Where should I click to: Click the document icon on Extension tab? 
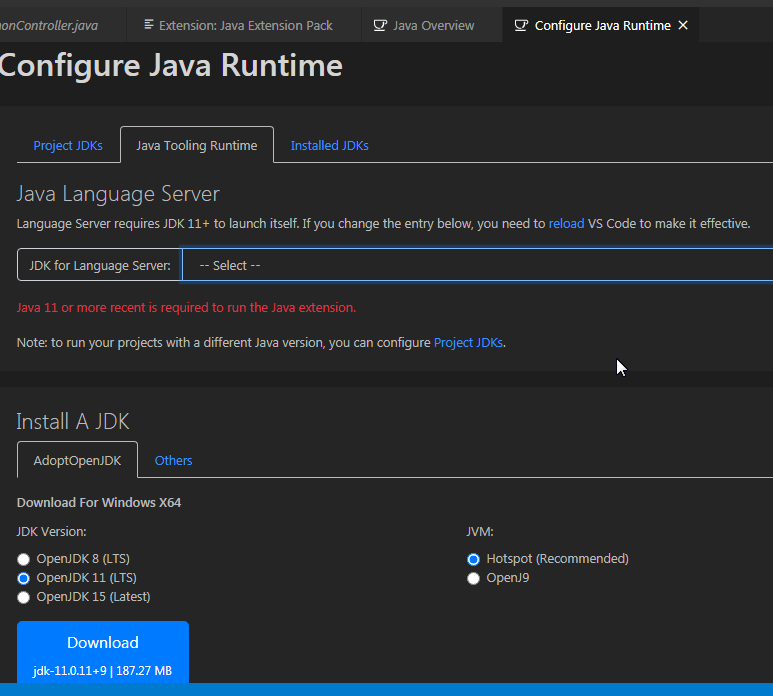tap(148, 25)
